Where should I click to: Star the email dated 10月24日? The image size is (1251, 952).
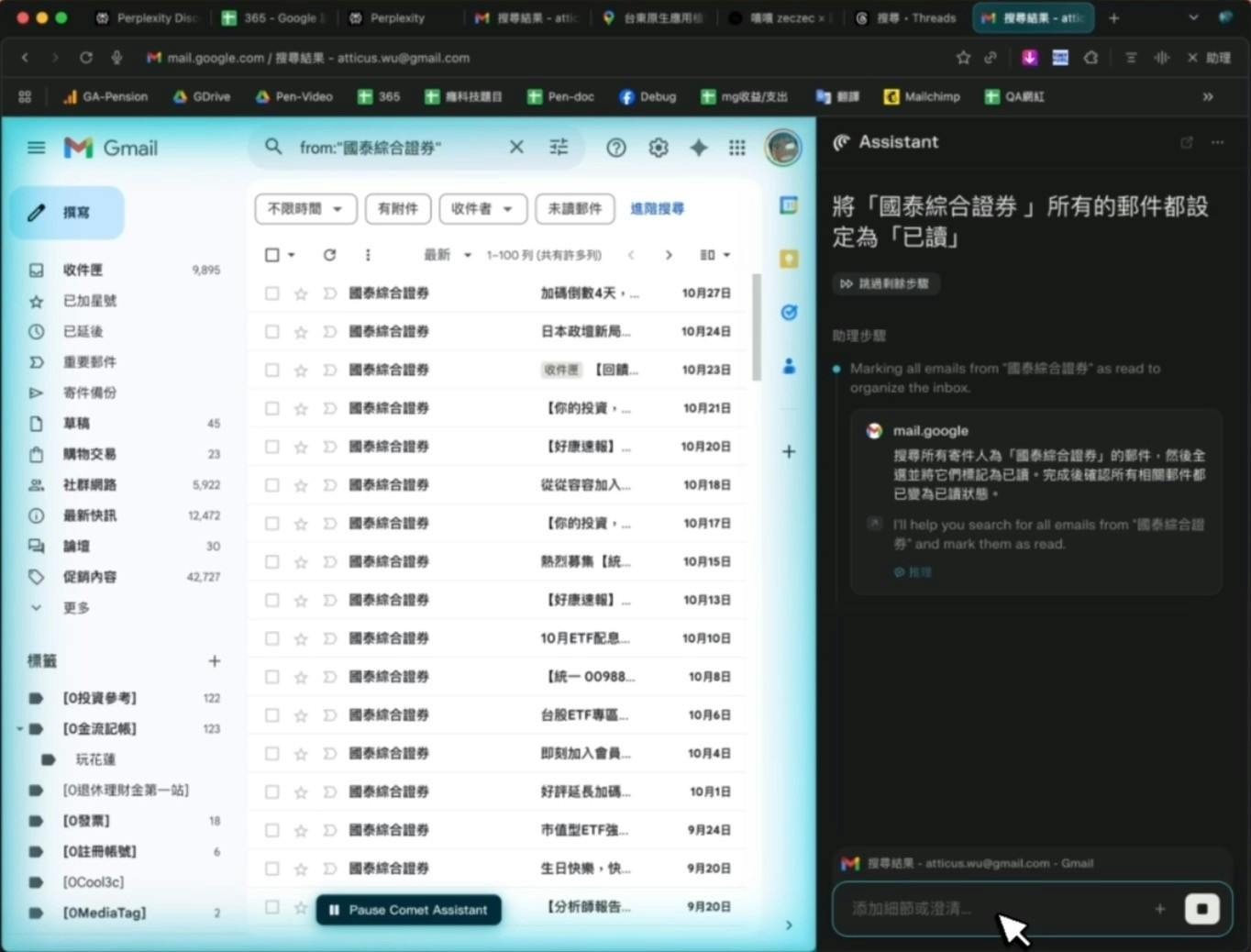pyautogui.click(x=300, y=332)
